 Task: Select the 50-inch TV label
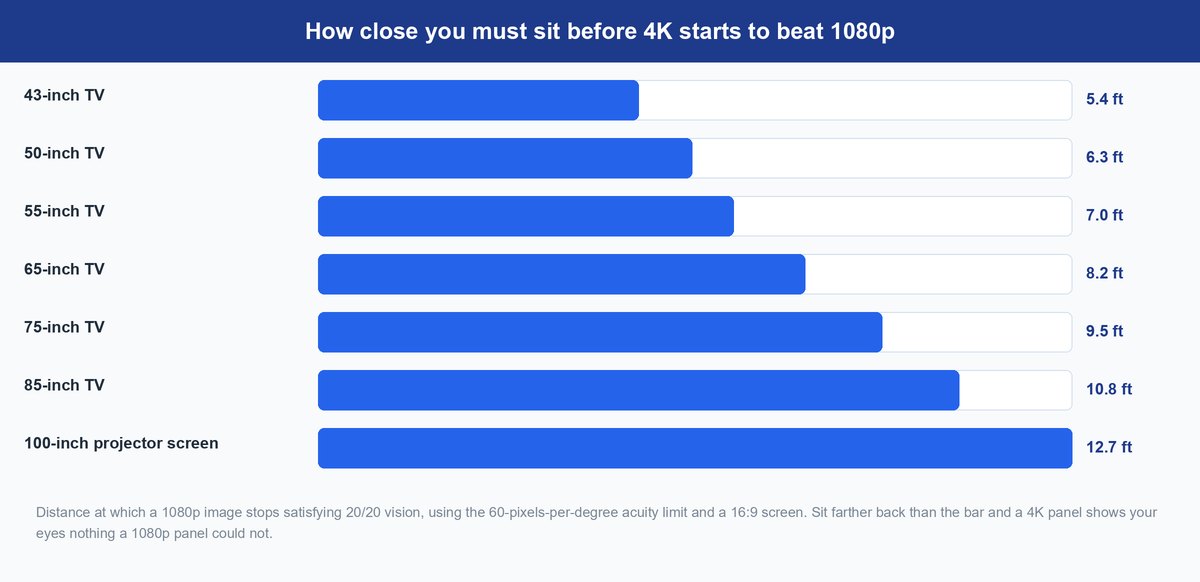[64, 153]
